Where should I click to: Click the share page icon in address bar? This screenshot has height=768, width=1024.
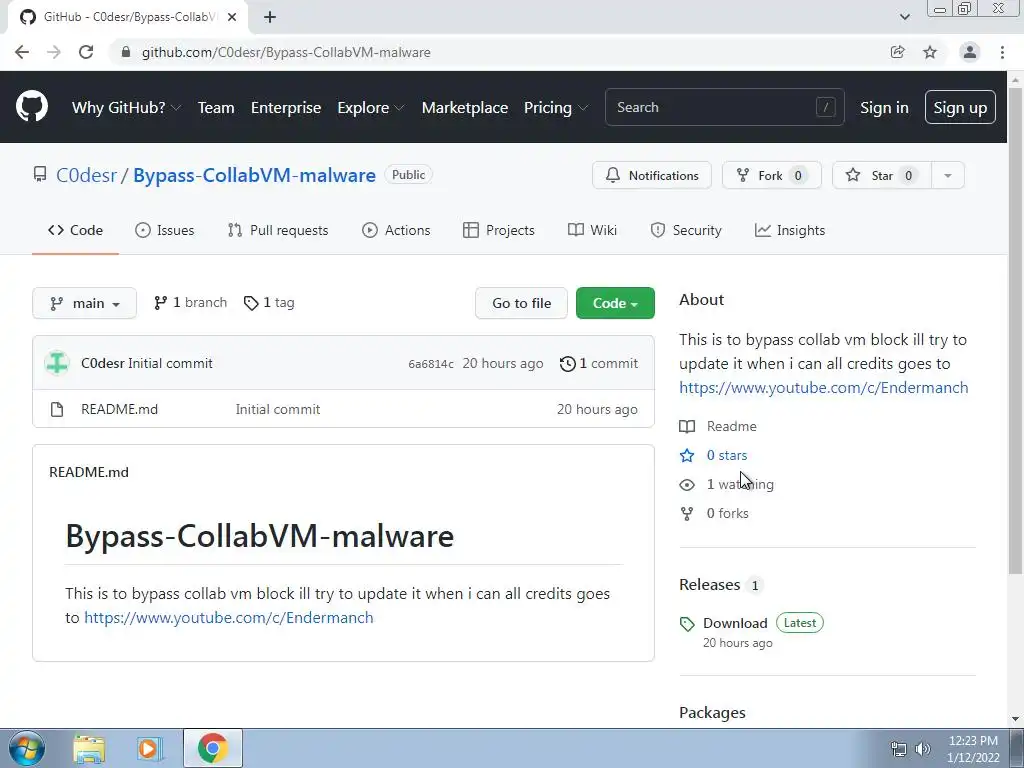(x=897, y=52)
